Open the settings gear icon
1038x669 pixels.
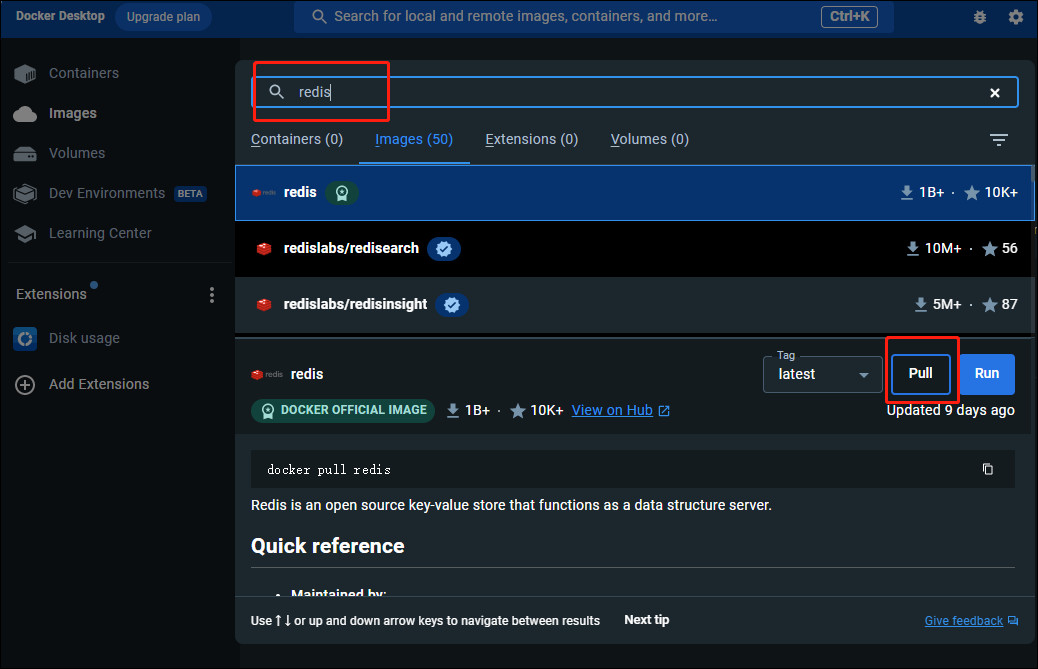(x=1015, y=17)
